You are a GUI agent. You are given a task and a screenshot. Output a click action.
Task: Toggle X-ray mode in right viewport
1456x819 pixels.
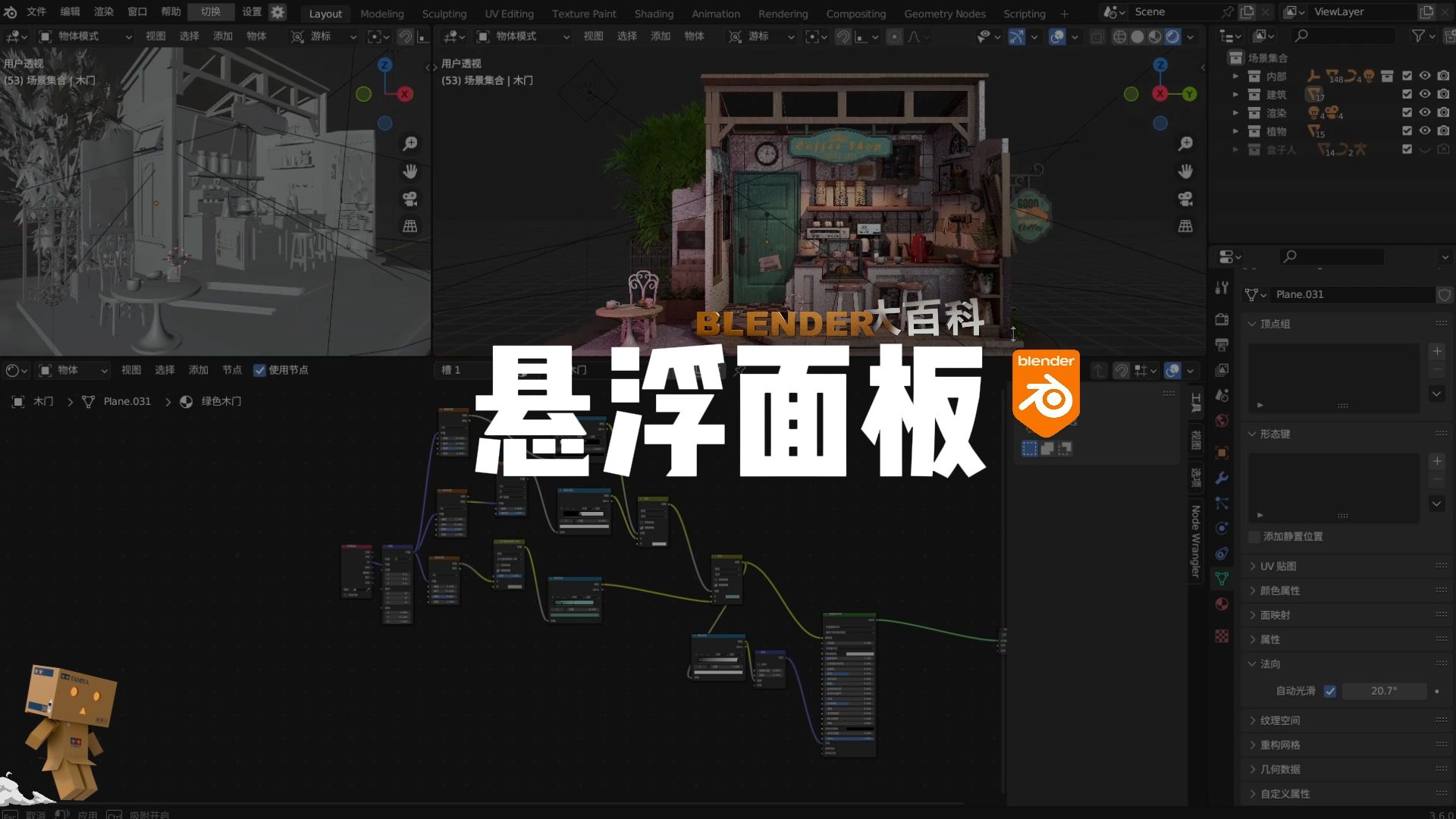1097,36
